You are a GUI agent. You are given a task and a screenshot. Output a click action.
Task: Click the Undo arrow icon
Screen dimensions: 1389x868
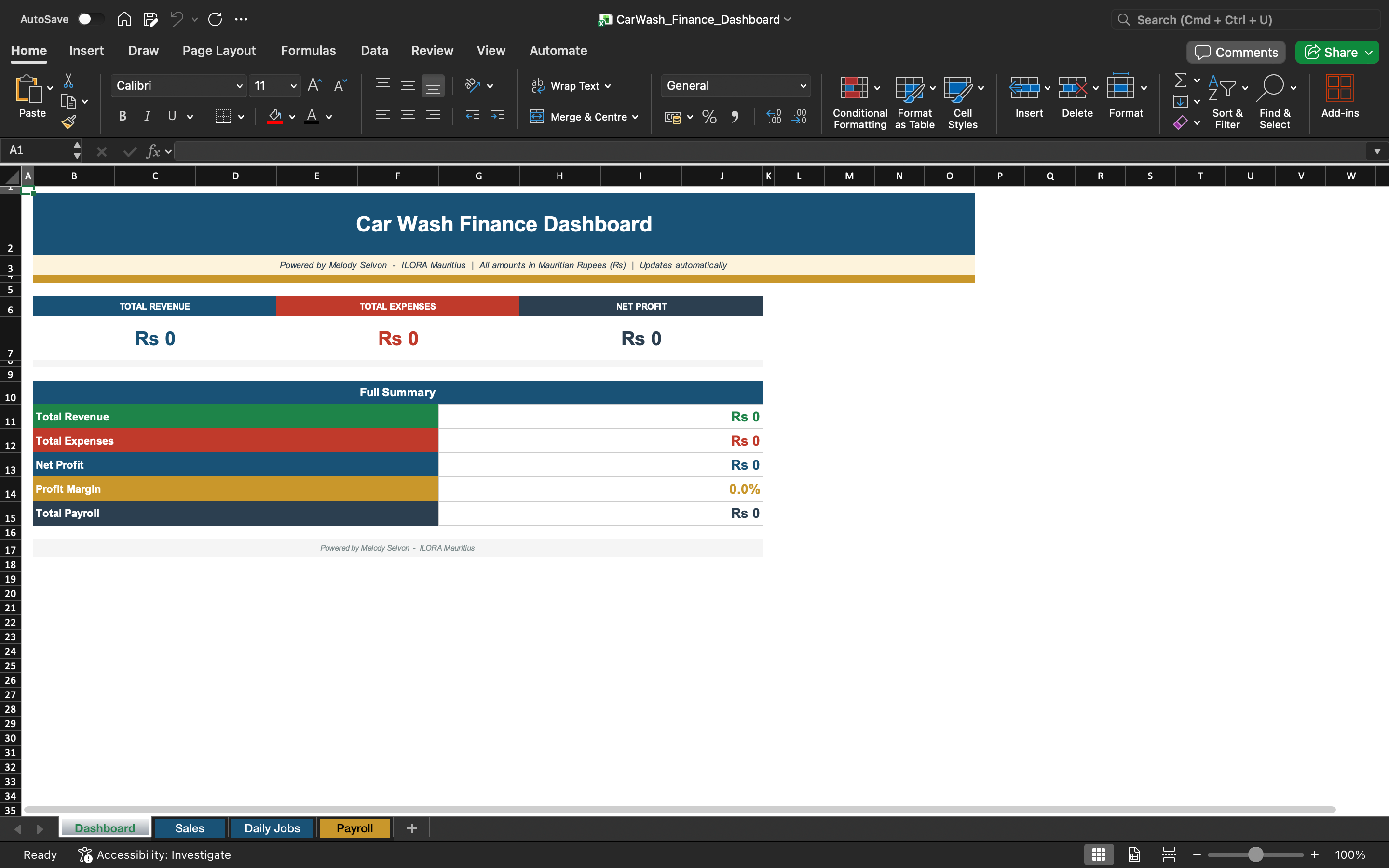177,19
